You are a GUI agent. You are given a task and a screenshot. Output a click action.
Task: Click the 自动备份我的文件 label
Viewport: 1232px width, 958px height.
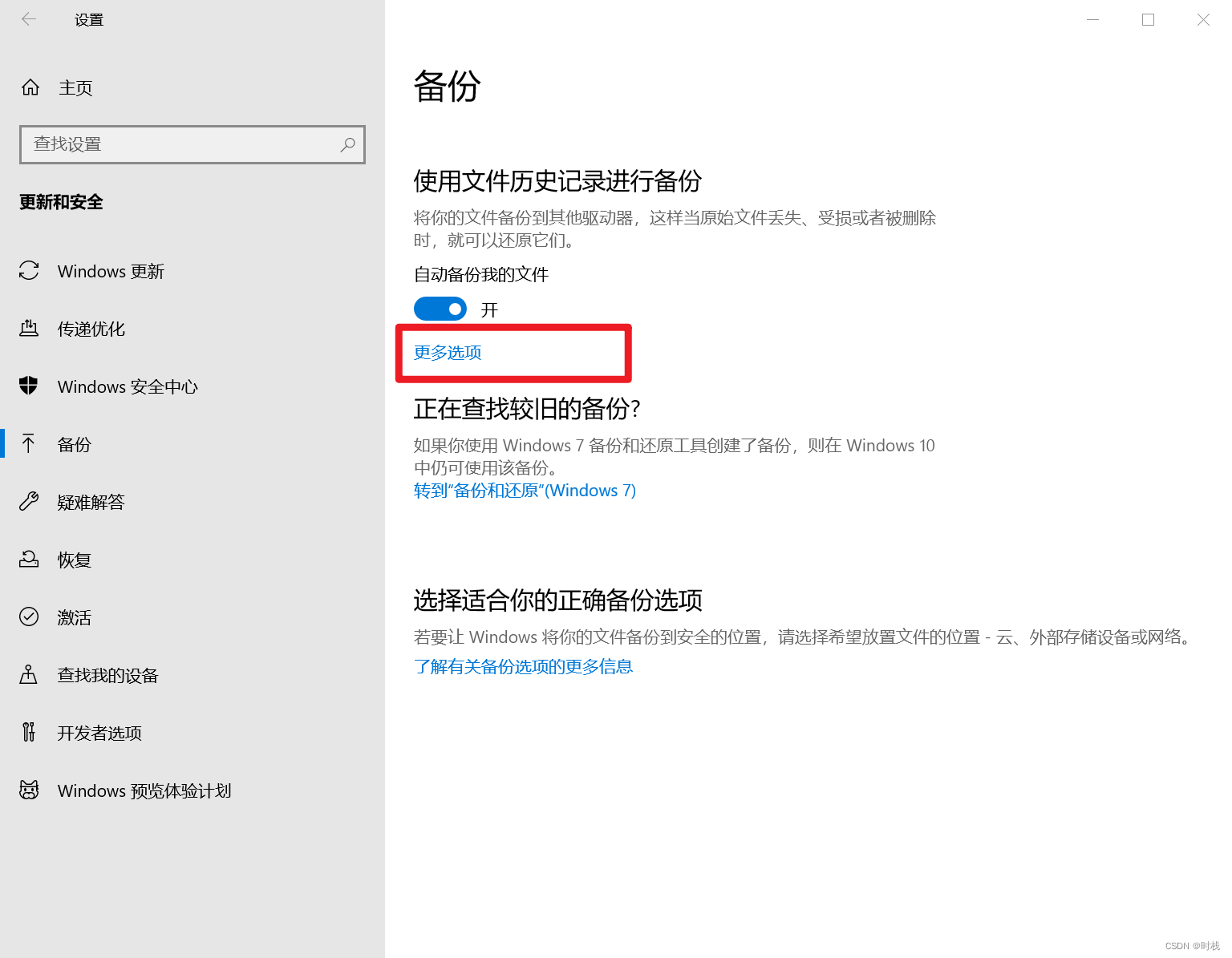(481, 275)
